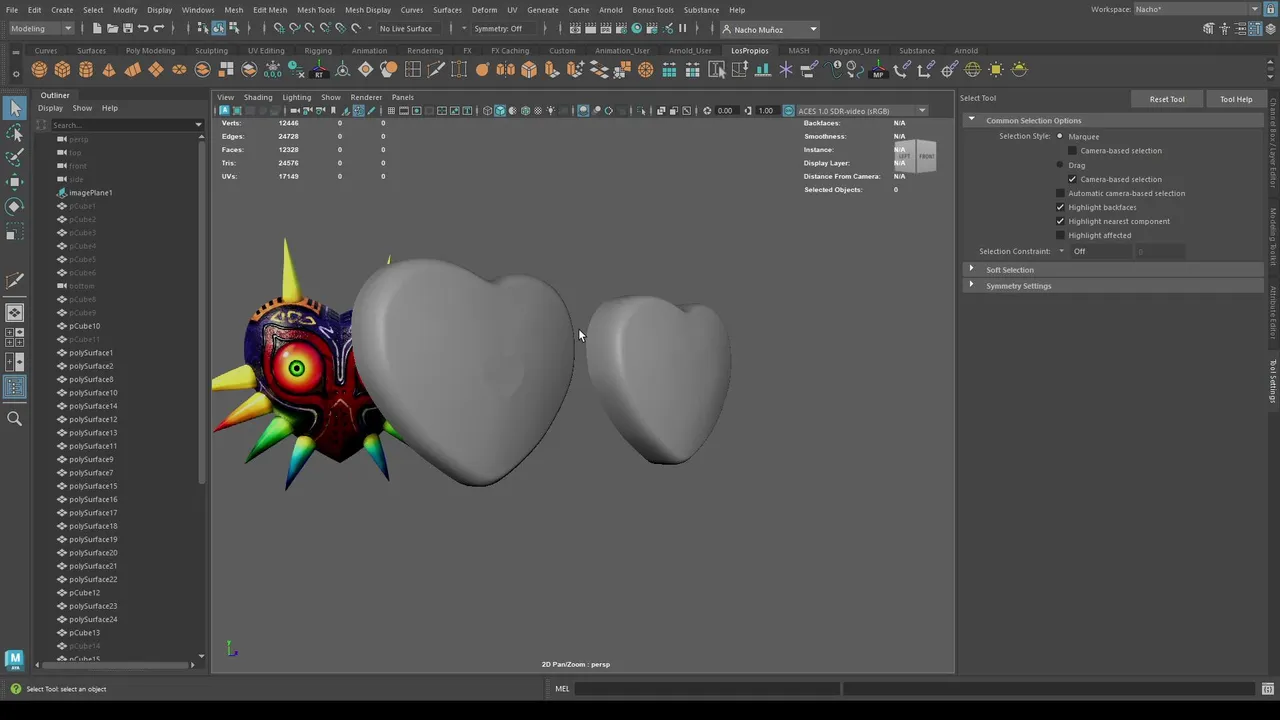Click four-pane layout icon in toolbox
The height and width of the screenshot is (720, 1280).
tap(14, 337)
